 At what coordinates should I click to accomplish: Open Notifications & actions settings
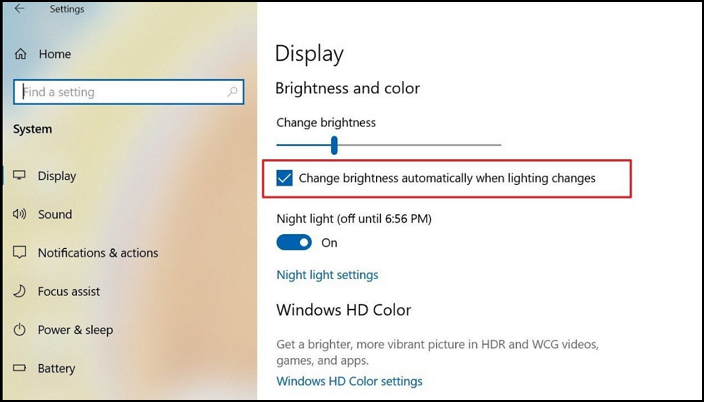tap(98, 253)
